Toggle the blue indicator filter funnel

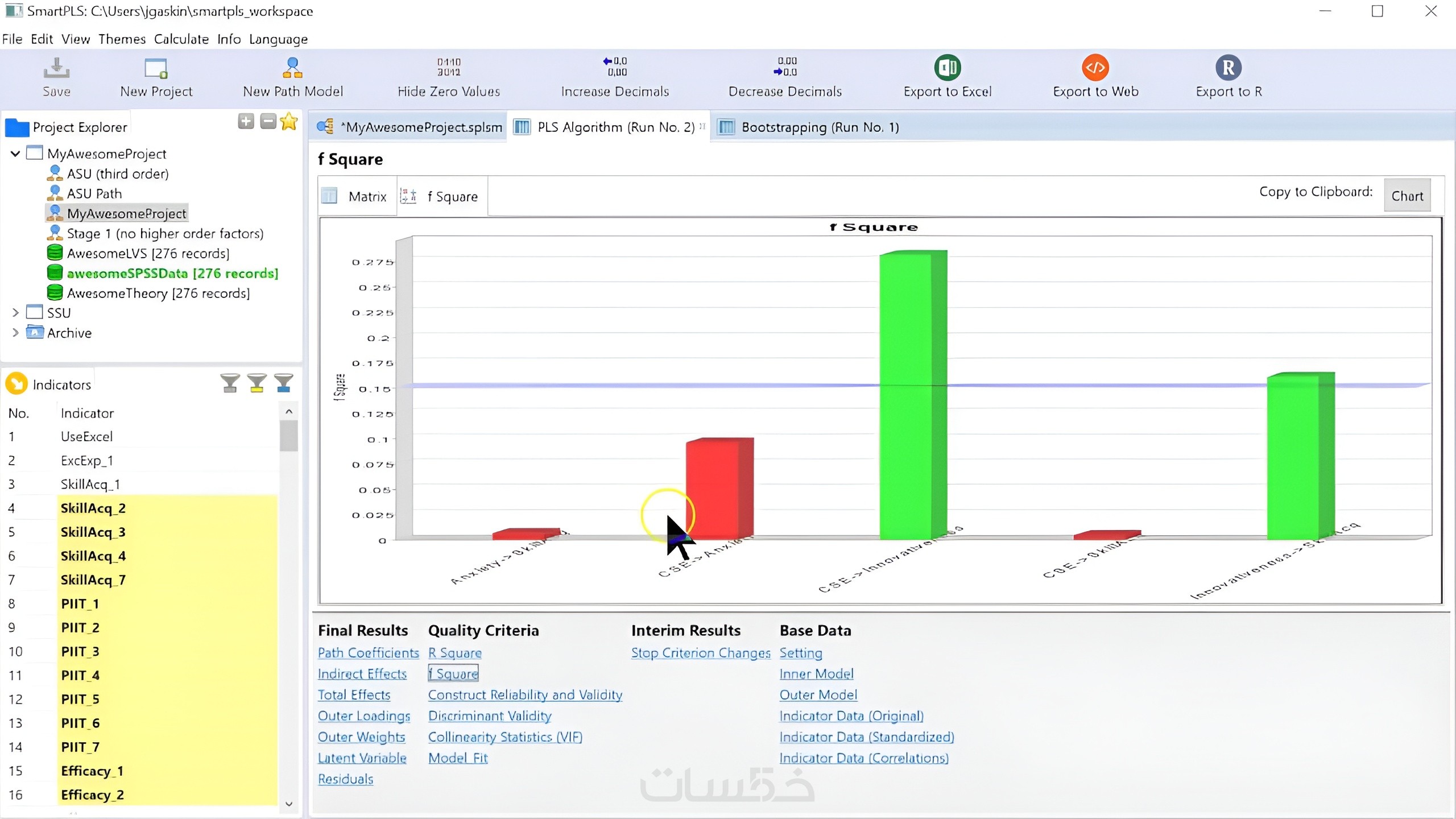pos(283,383)
